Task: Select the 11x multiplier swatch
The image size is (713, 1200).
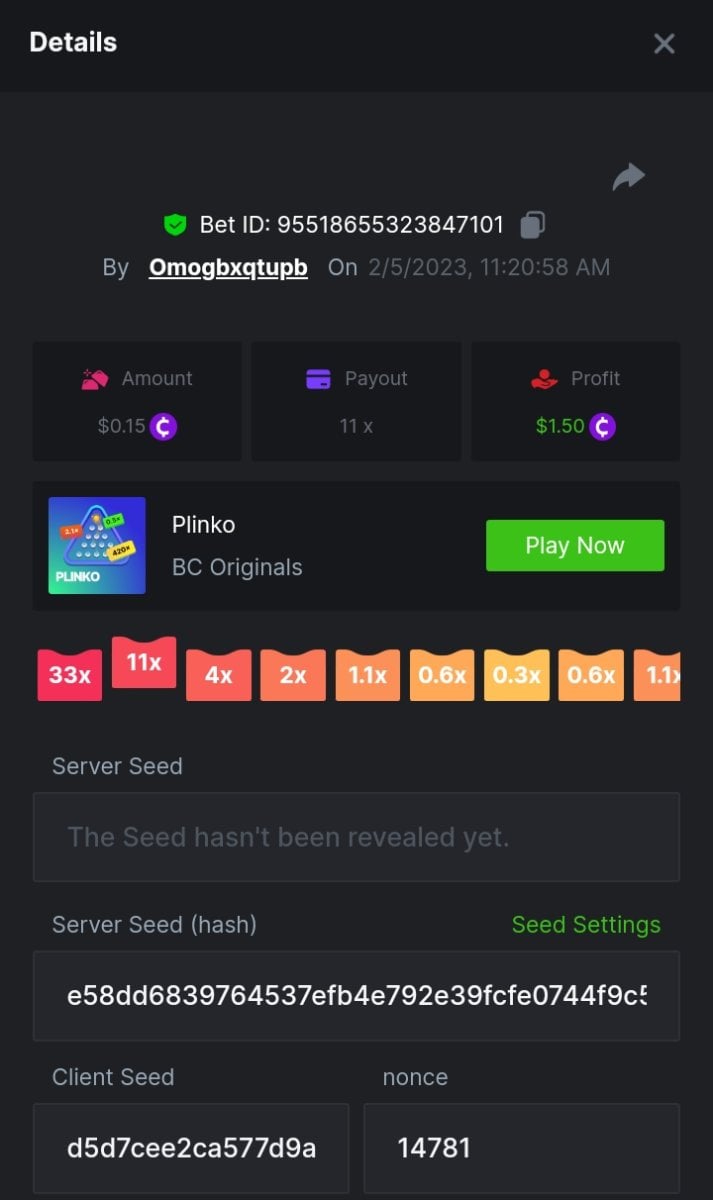Action: (144, 663)
